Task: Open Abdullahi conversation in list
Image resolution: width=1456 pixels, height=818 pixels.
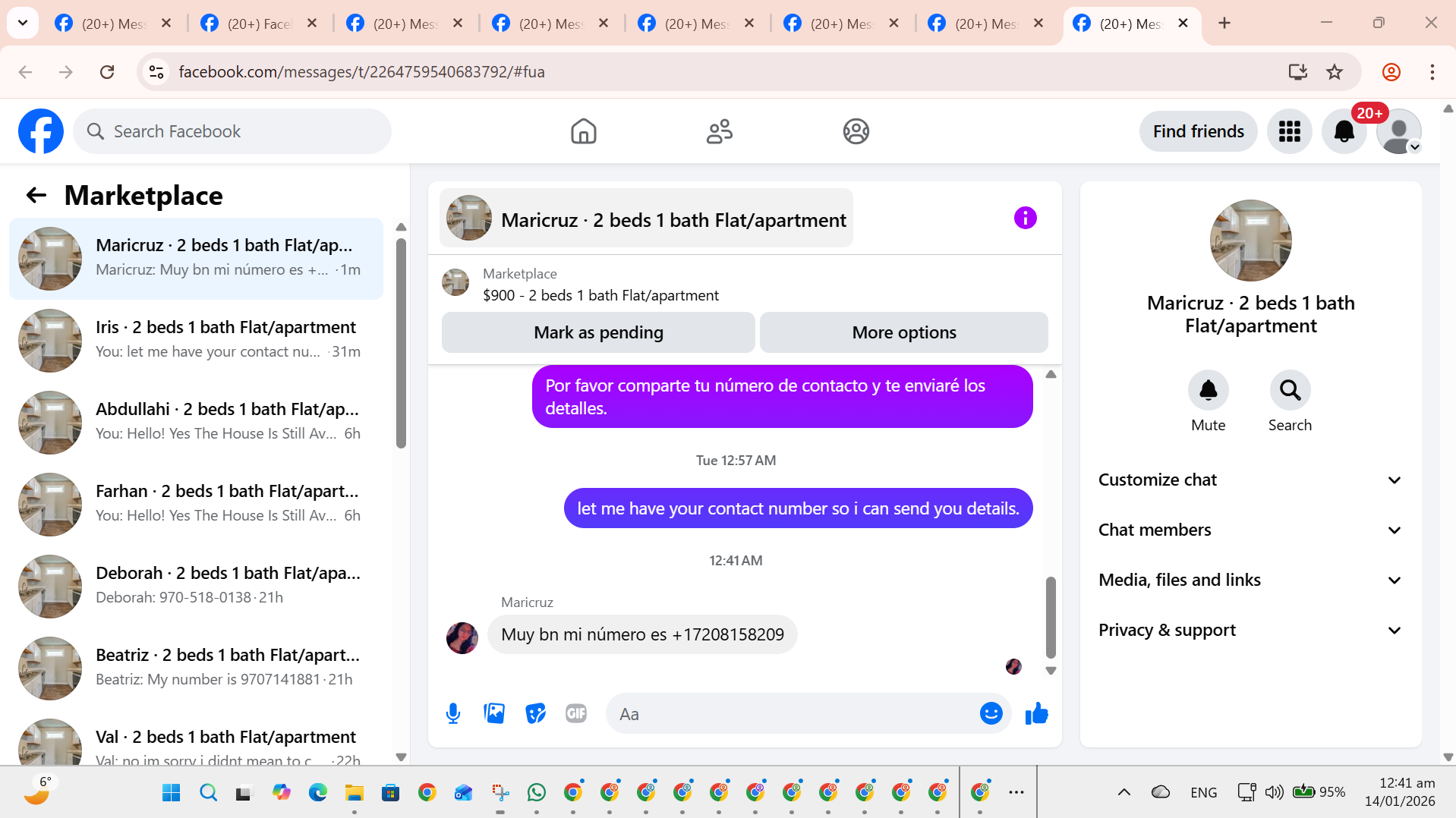Action: tap(197, 421)
